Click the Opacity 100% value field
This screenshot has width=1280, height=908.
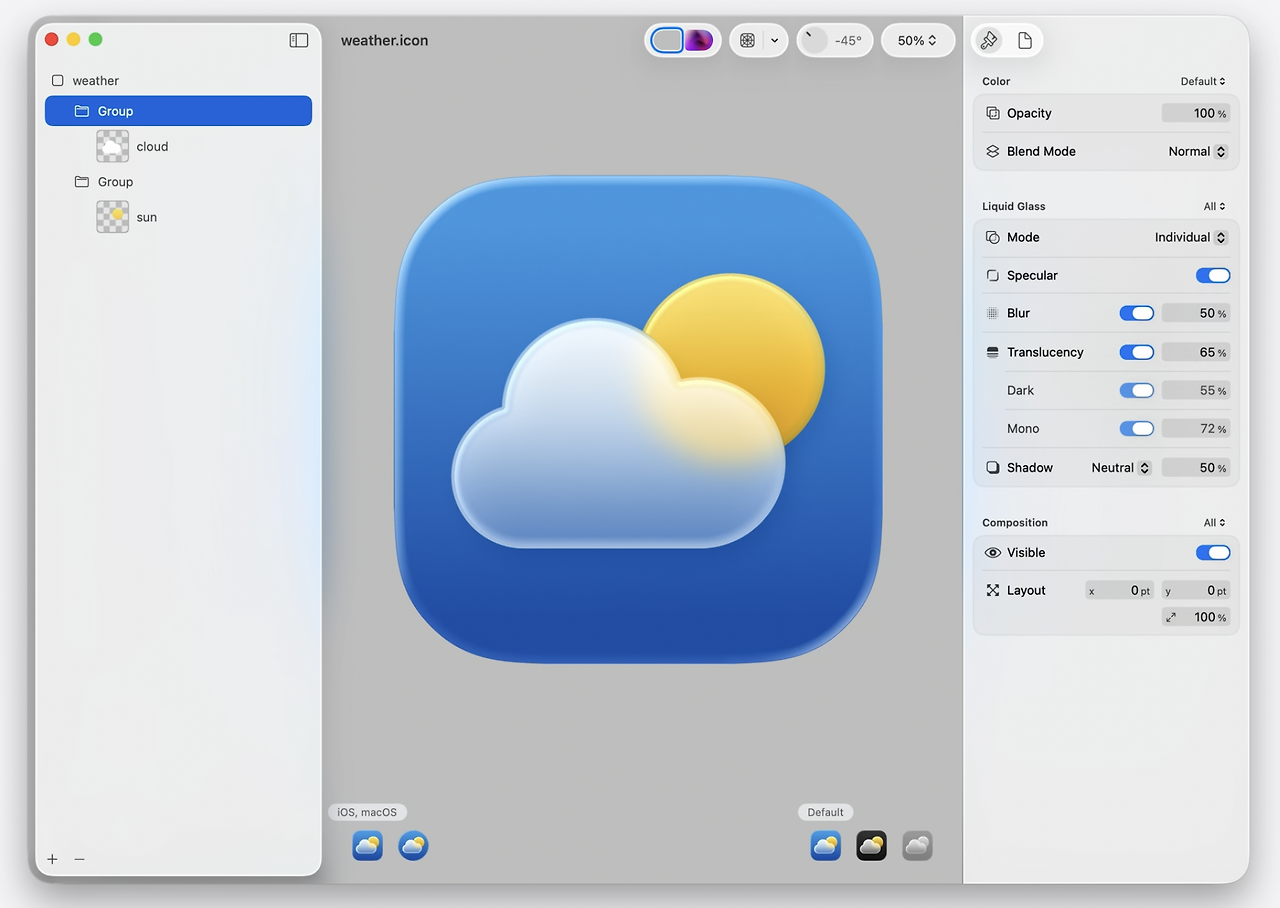pos(1196,113)
